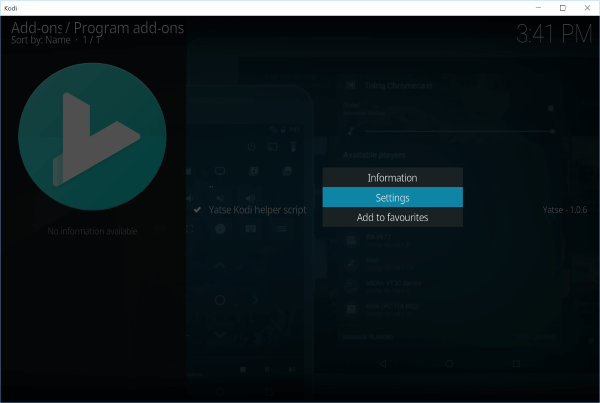This screenshot has width=600, height=403.
Task: Choose Add to favourites option
Action: 392,217
